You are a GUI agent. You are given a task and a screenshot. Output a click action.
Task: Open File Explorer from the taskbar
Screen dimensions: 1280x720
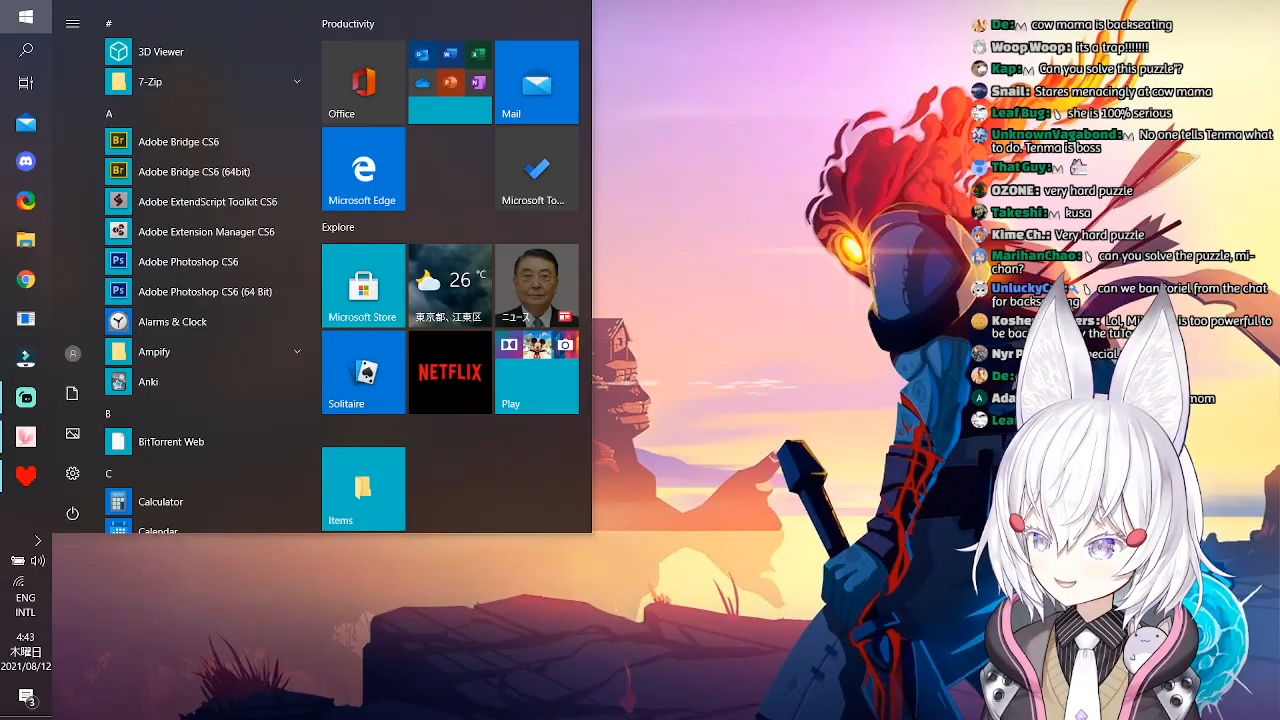point(26,240)
